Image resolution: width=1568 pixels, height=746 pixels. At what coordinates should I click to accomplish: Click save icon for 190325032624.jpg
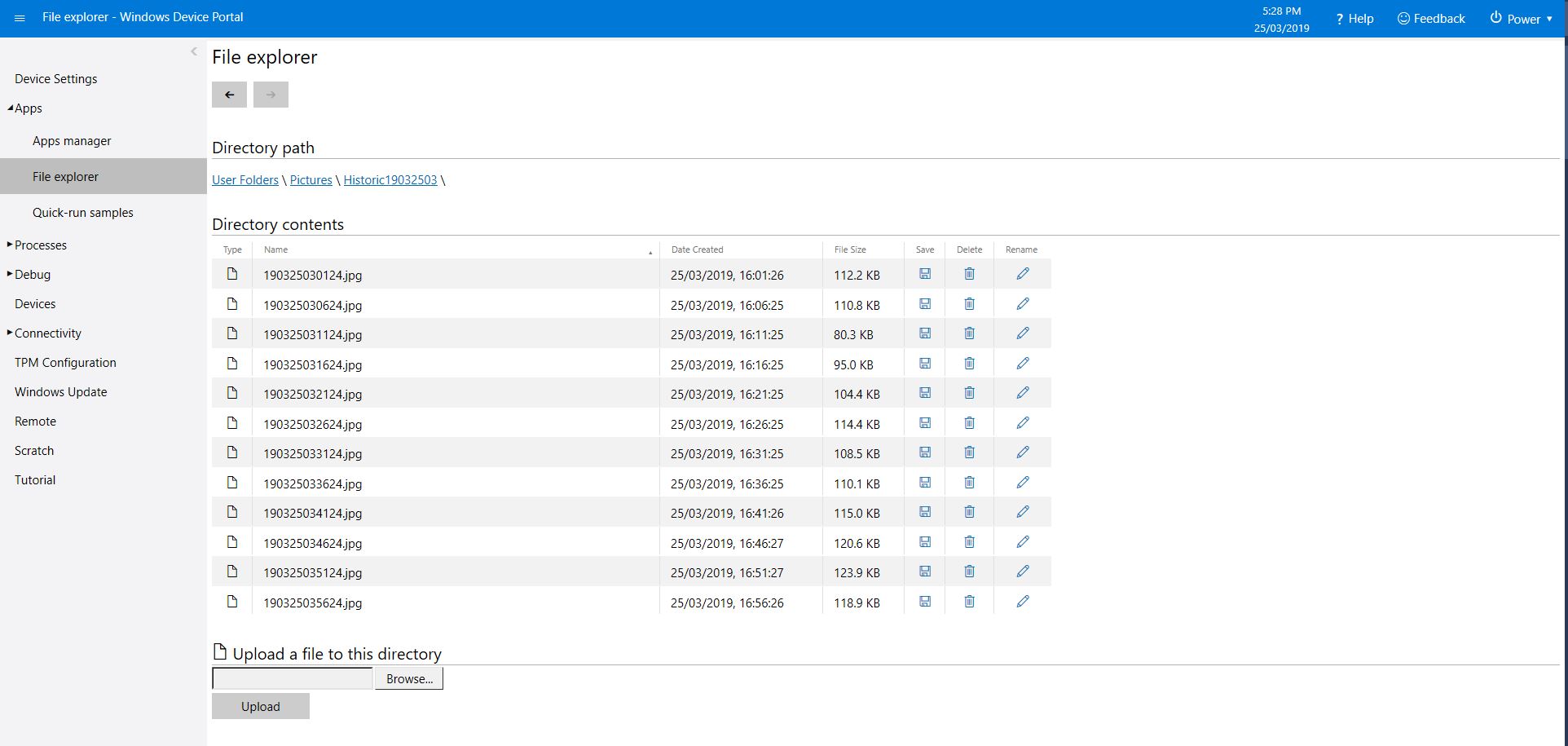click(924, 423)
